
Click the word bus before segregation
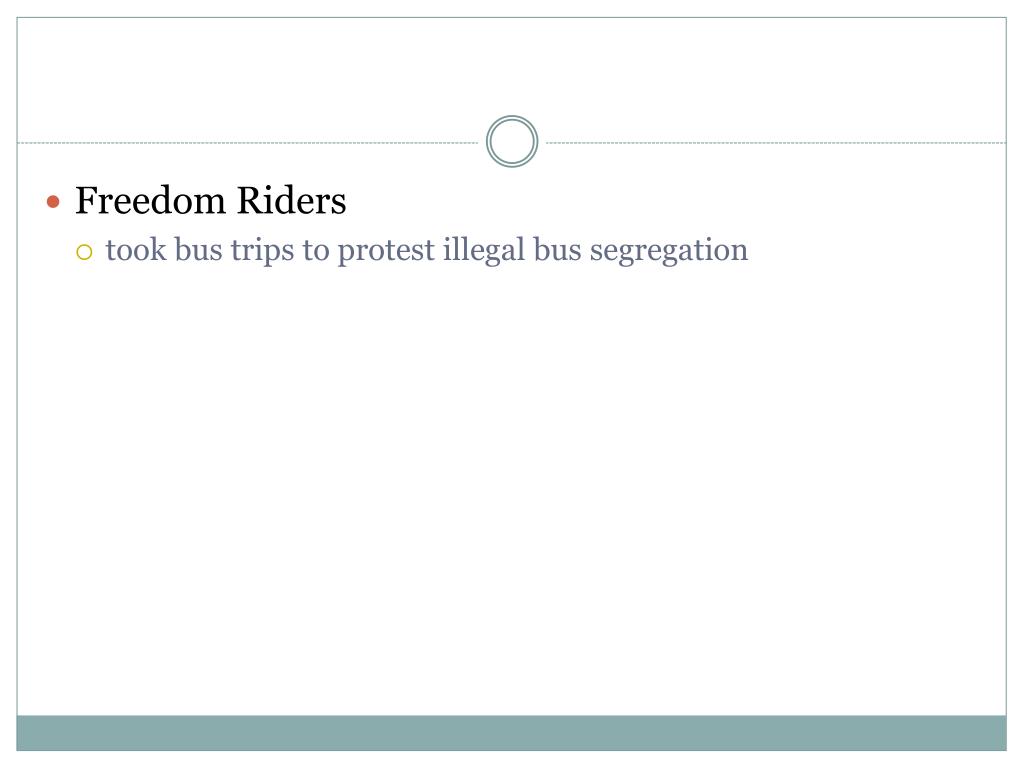557,249
